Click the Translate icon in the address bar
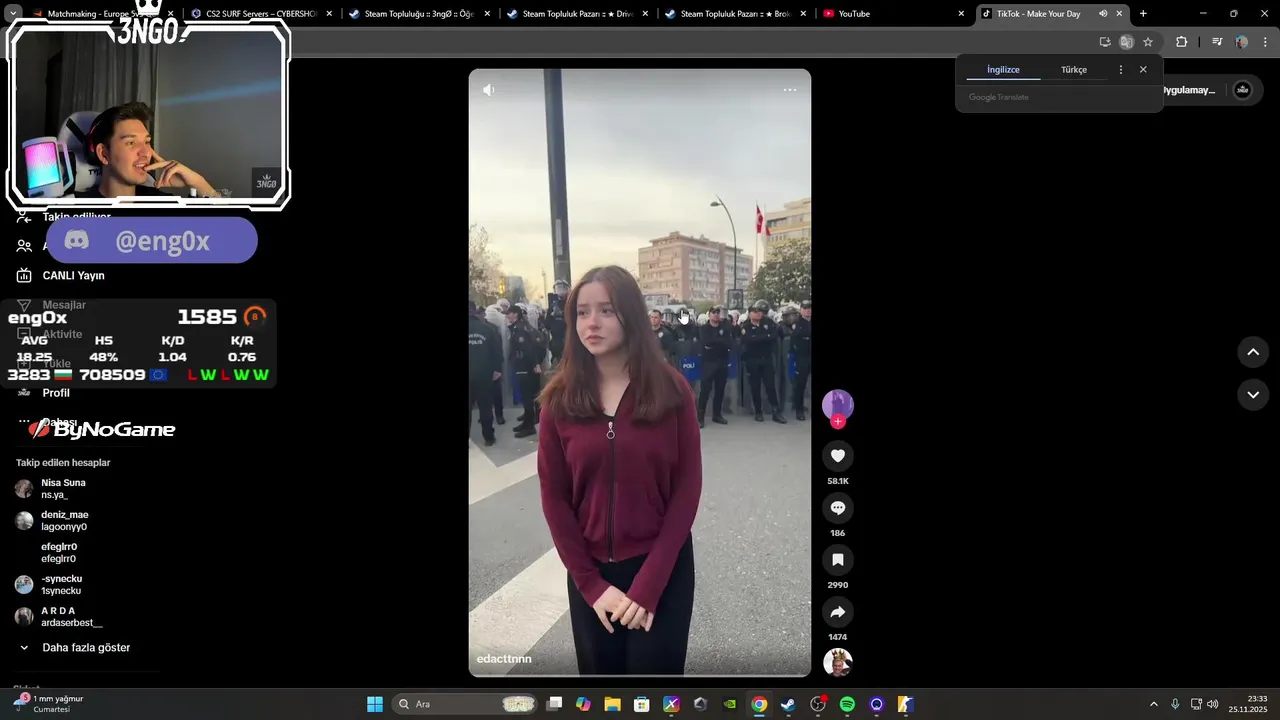The image size is (1280, 720). coord(1126,42)
